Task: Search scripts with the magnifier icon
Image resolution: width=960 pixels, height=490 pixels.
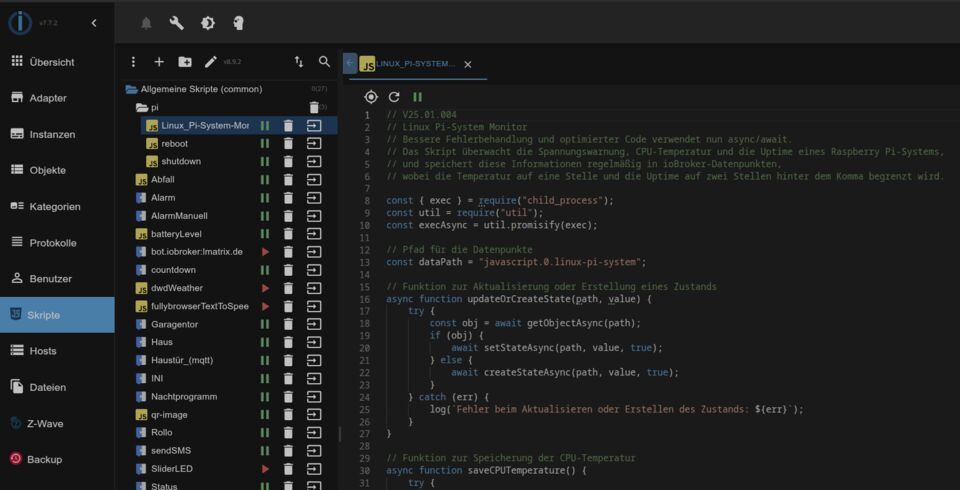Action: 324,62
